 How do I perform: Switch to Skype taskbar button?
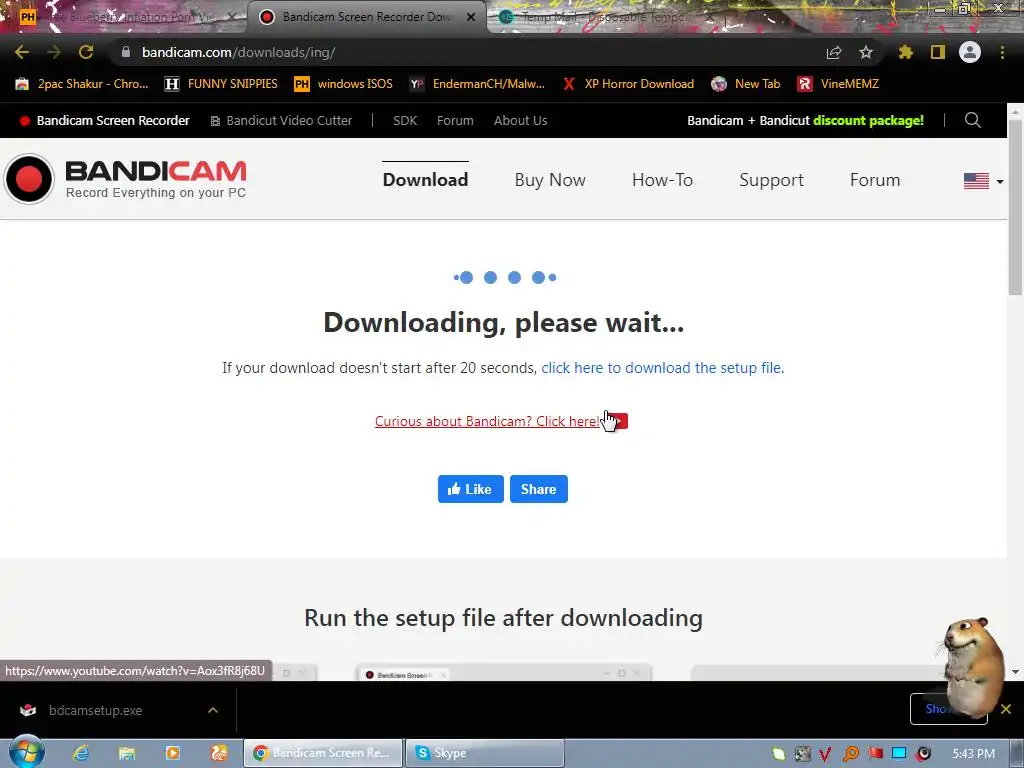tap(485, 753)
